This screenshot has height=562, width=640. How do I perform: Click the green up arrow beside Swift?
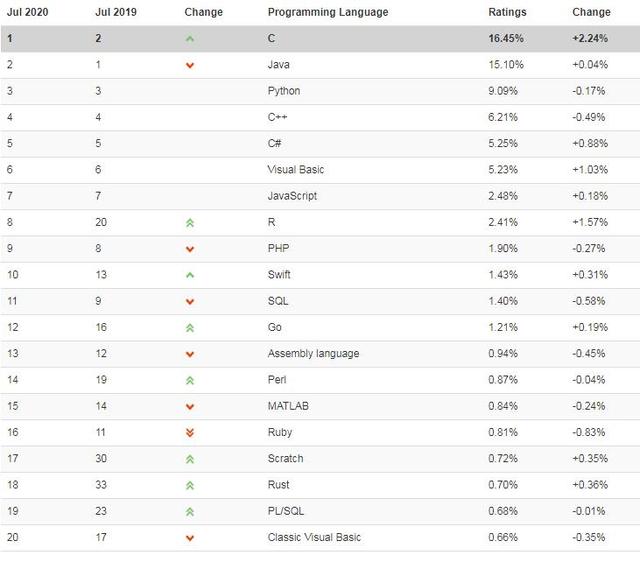[x=190, y=275]
